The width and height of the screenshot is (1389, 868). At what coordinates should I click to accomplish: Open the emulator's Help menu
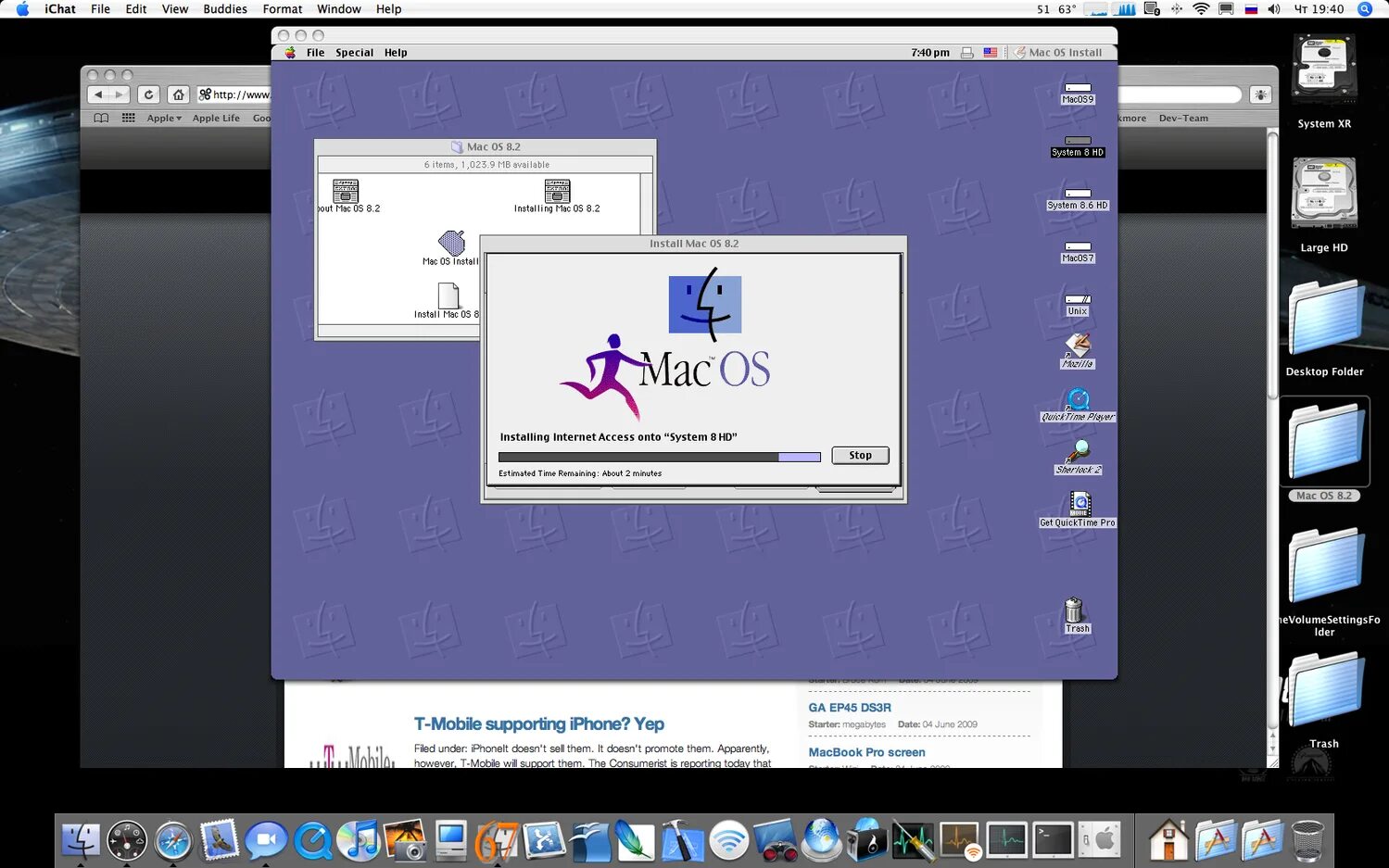pyautogui.click(x=396, y=53)
